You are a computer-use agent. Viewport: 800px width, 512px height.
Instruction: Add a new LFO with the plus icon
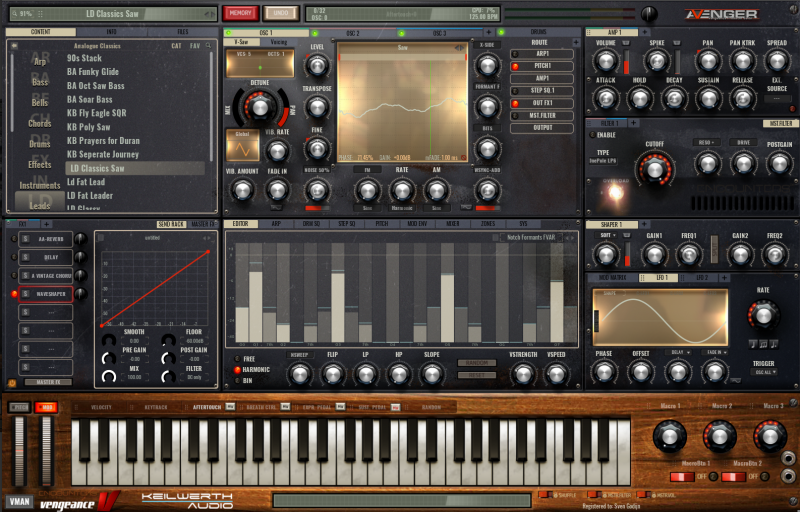724,278
